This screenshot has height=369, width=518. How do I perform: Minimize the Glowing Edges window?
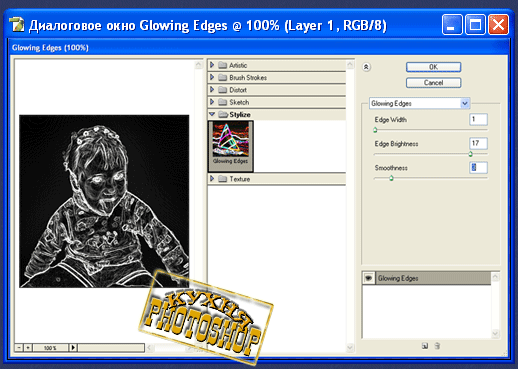[452, 24]
